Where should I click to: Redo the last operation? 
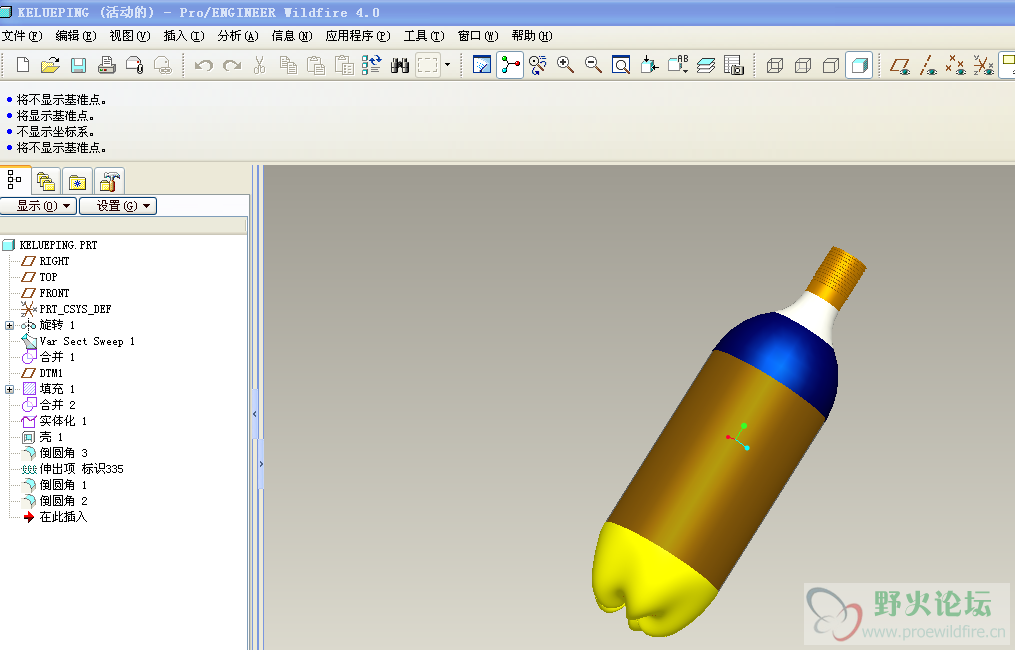[x=232, y=65]
